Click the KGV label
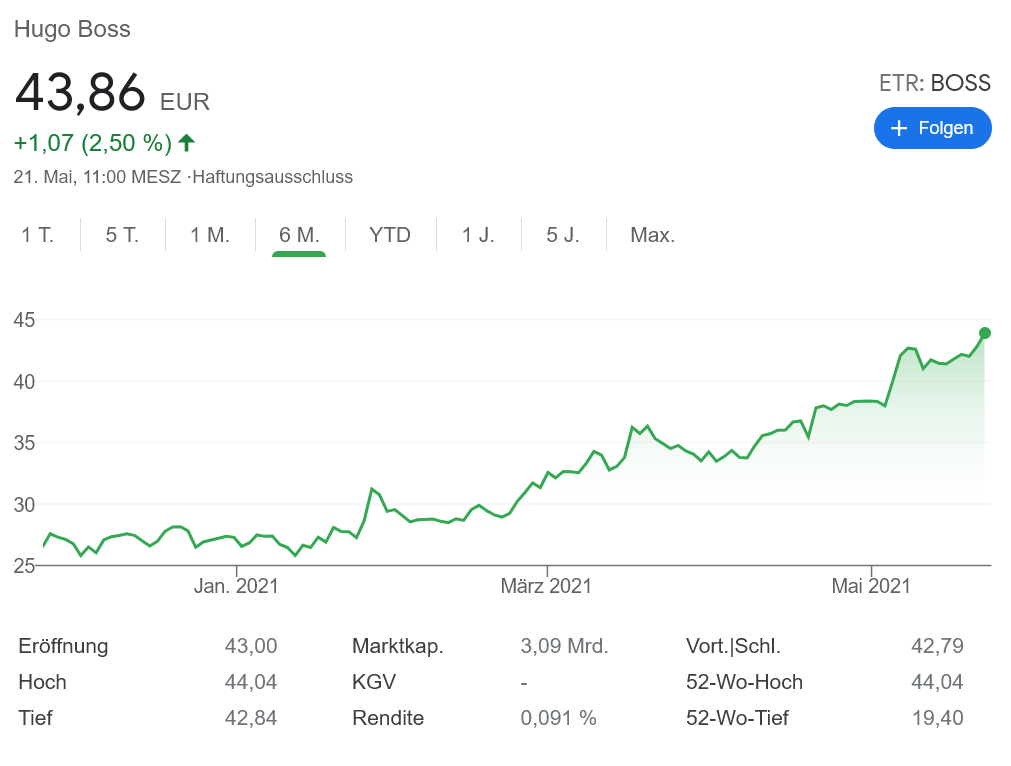 click(x=374, y=682)
